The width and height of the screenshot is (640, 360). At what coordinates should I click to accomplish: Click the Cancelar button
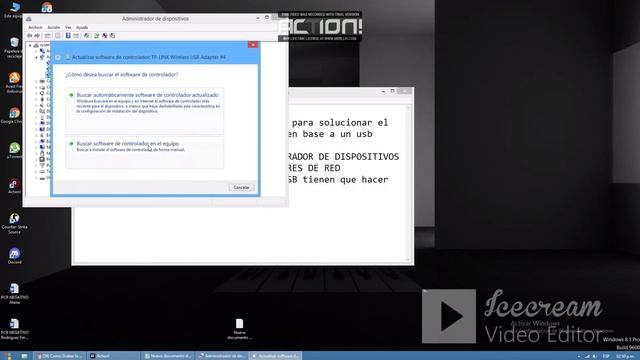[241, 187]
